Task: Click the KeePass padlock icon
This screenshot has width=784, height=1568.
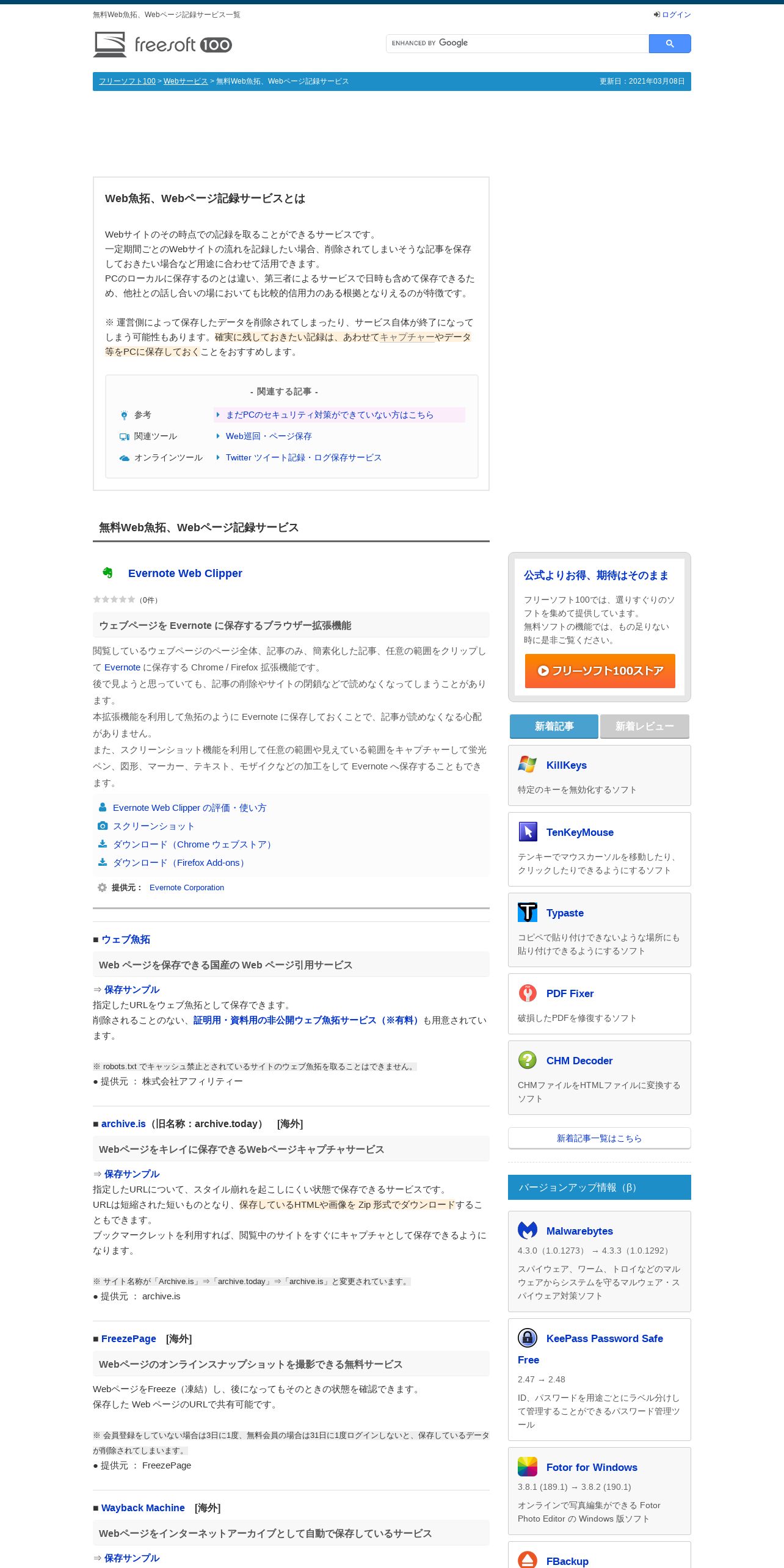Action: [x=528, y=1338]
